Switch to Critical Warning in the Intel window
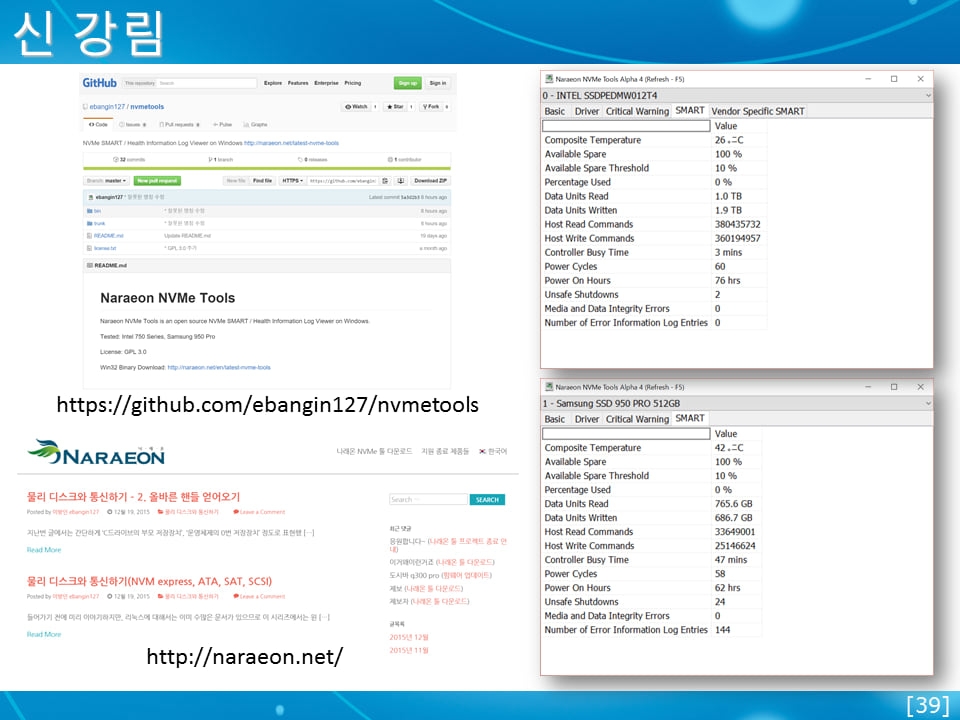Viewport: 960px width, 720px height. pos(637,111)
